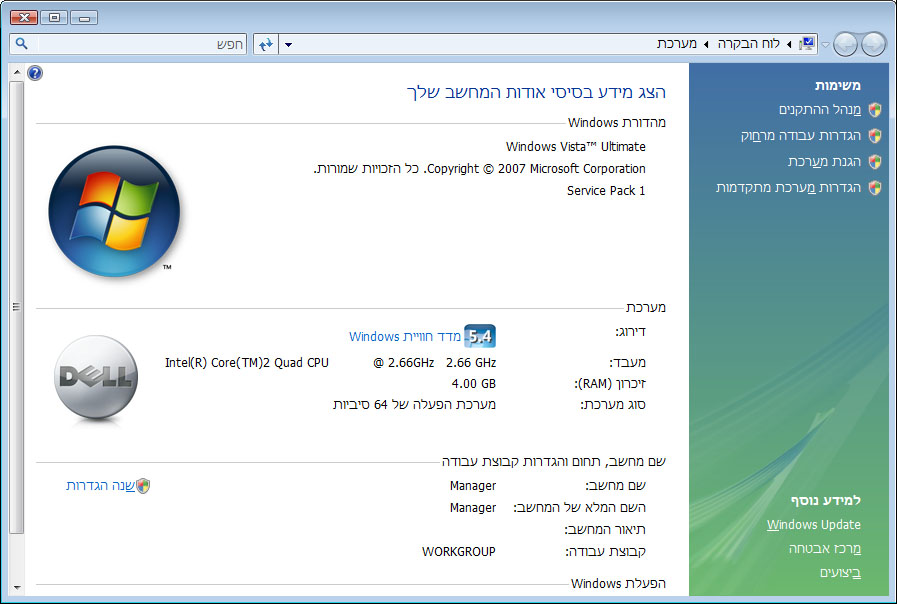Go forward with the Forward arrow button
The image size is (897, 604).
click(846, 44)
